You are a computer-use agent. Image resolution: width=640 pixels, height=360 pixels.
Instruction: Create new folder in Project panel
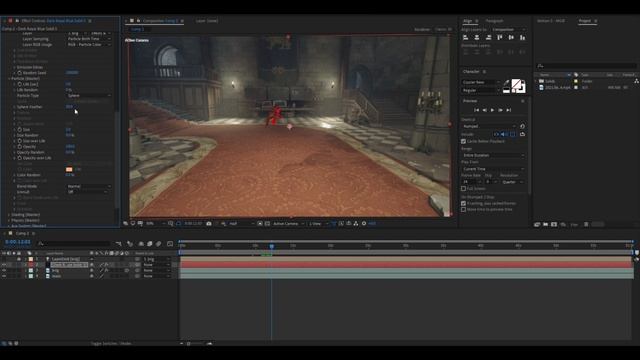(x=545, y=224)
